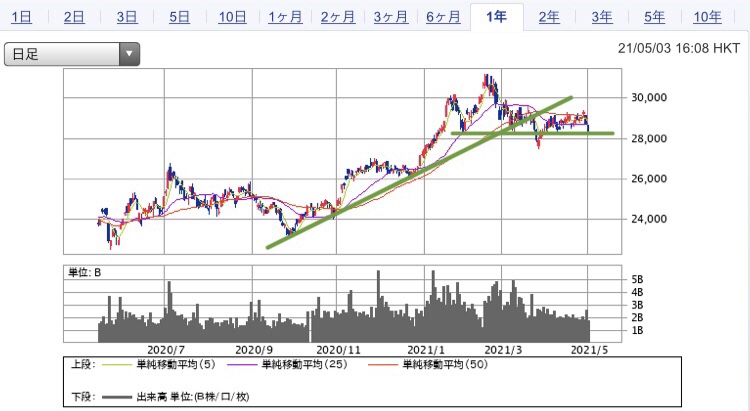Click the 単純移動平均(5) legend entry
The image size is (750, 411).
click(176, 365)
